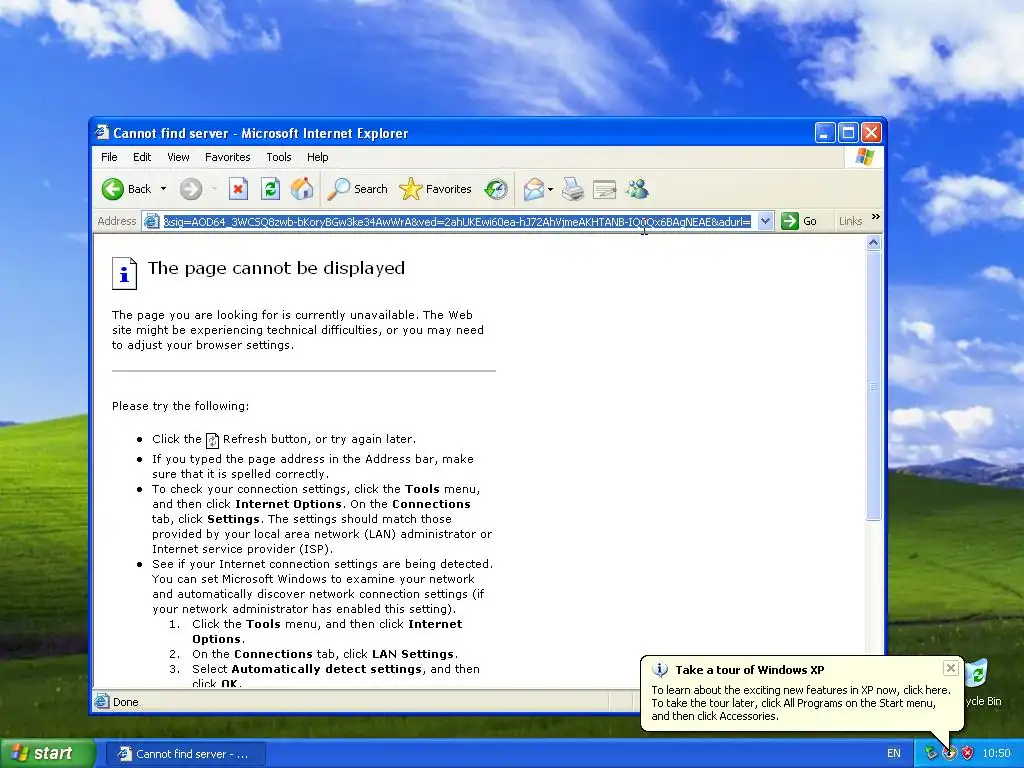
Task: Click 'The page cannot be displayed' heading
Action: click(x=276, y=268)
